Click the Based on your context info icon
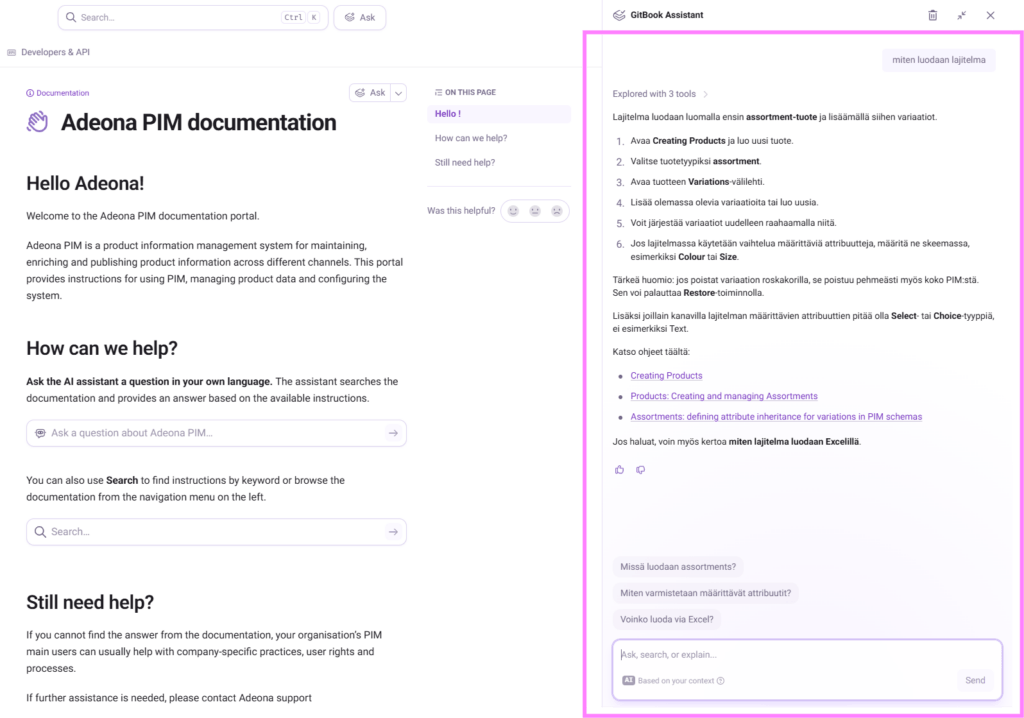The image size is (1024, 718). pyautogui.click(x=720, y=681)
